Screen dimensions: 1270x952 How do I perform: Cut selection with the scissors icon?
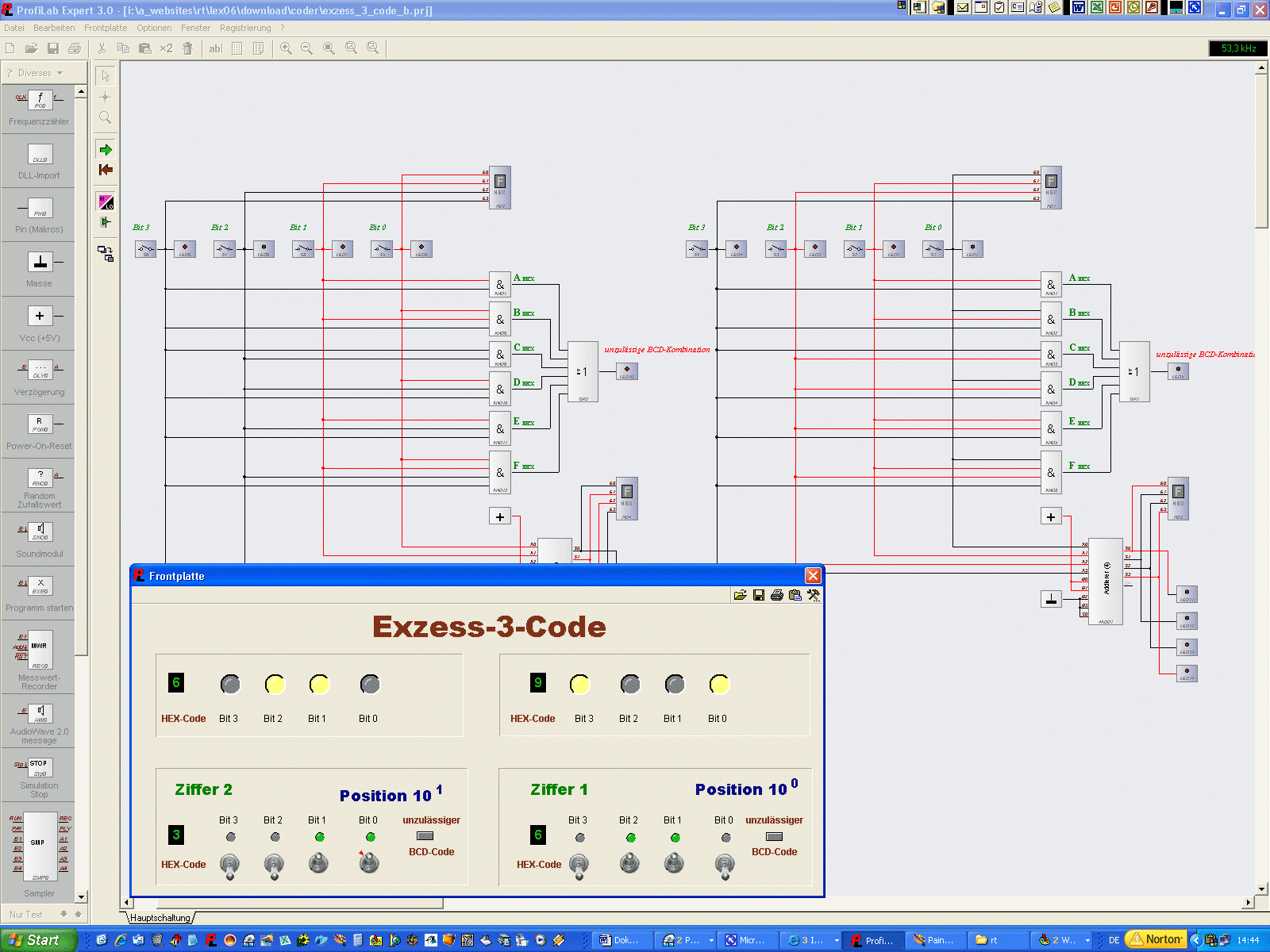click(x=102, y=48)
